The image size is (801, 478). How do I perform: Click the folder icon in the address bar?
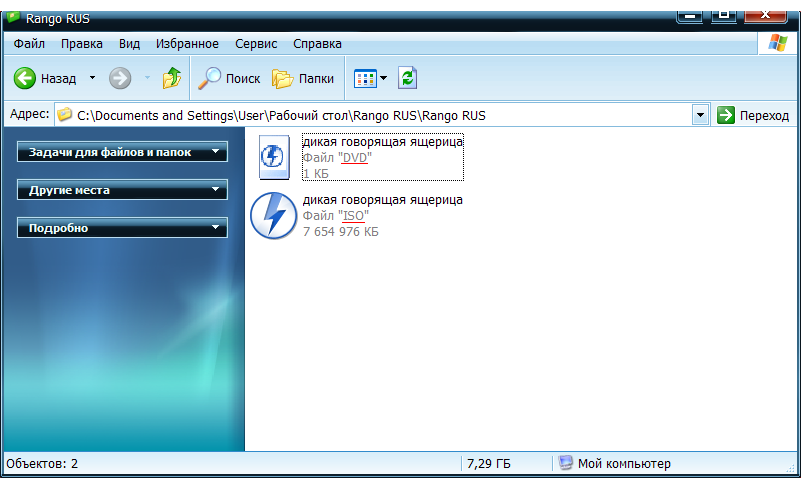64,114
